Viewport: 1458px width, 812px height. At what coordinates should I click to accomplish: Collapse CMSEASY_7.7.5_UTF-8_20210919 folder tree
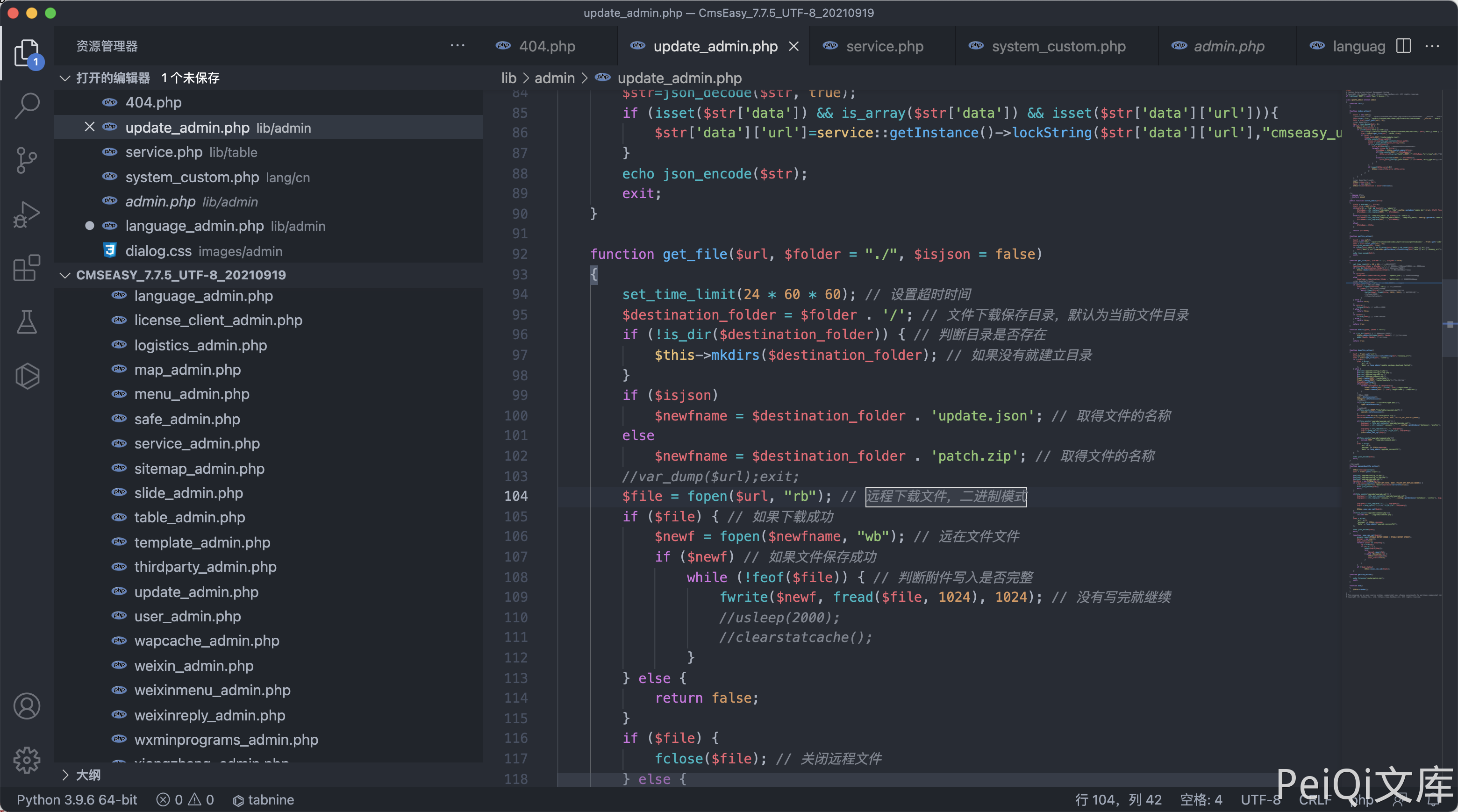65,275
